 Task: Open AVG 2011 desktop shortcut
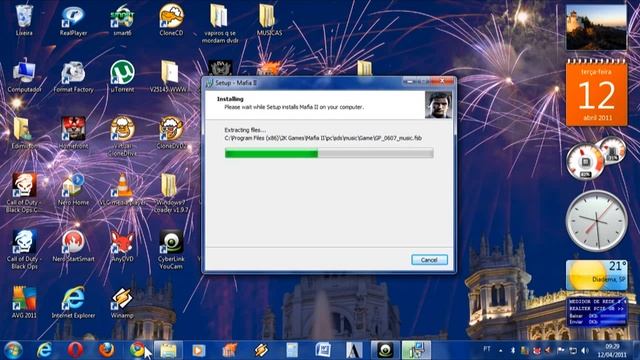coord(24,302)
